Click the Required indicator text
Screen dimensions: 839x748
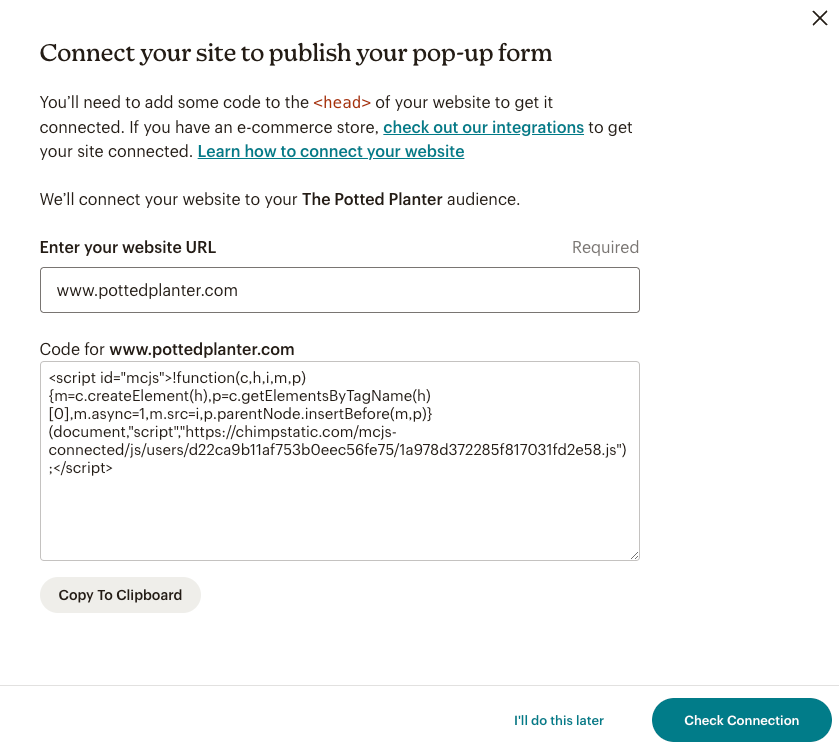tap(605, 247)
